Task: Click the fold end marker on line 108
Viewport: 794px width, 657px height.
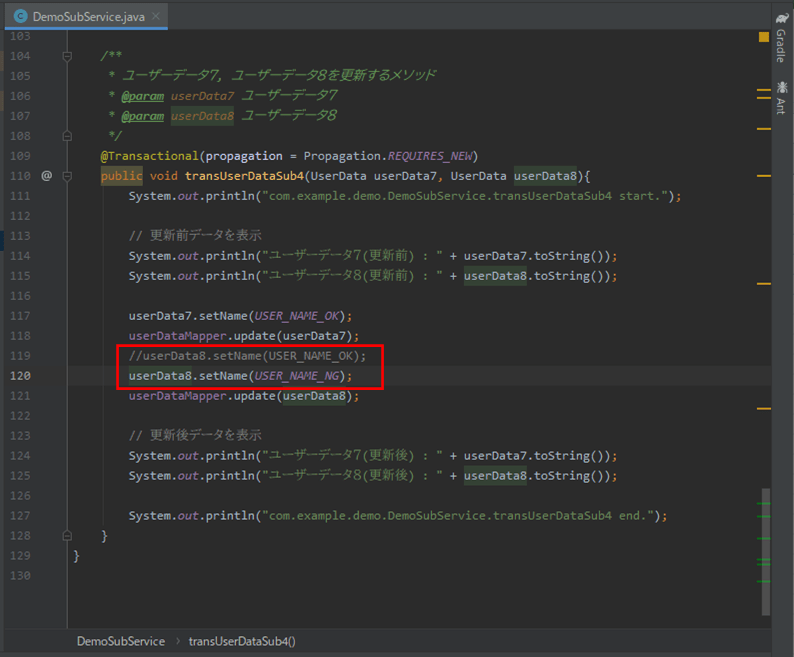Action: 68,136
